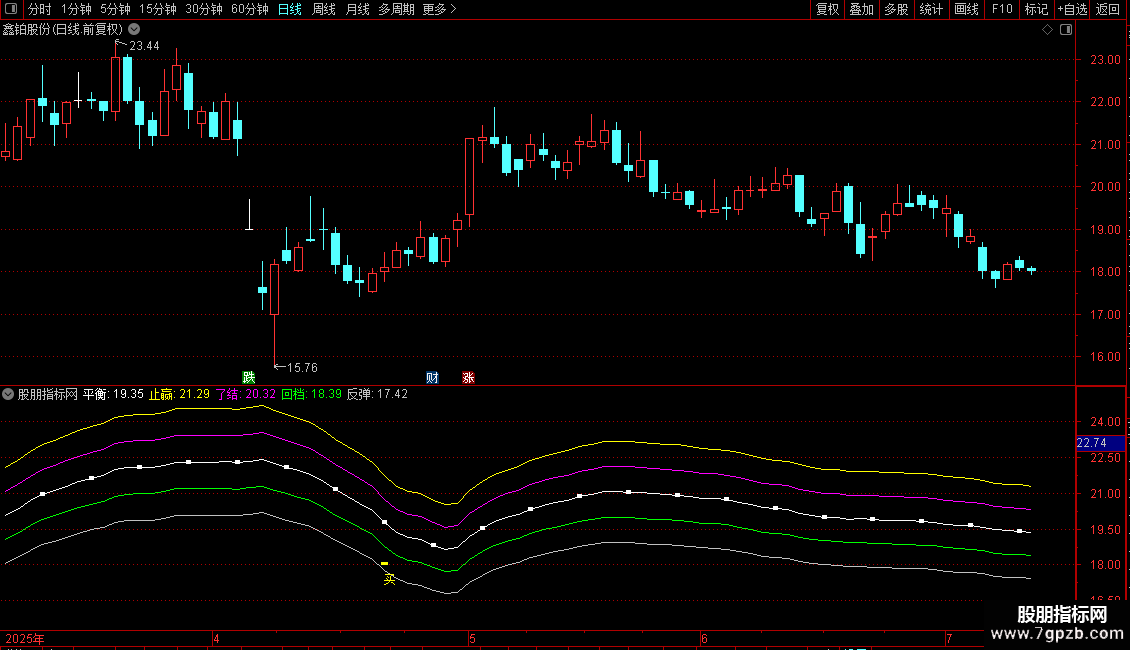Screen dimensions: 1130x650
Task: Click the 反弹: 17.42 indicator value
Action: 378,394
